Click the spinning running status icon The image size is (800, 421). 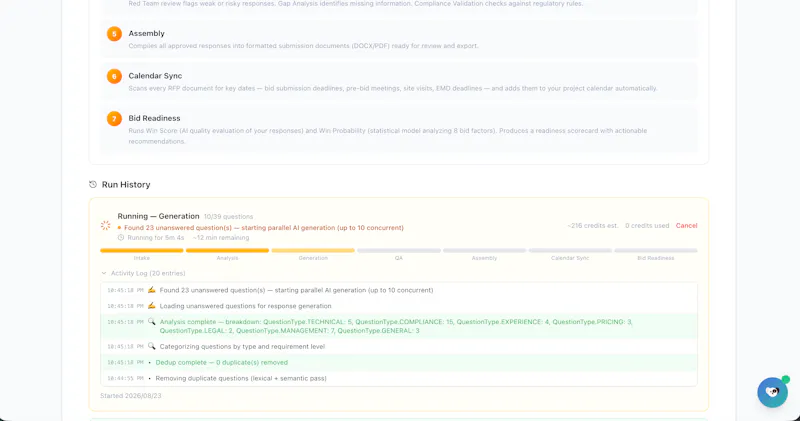click(106, 226)
